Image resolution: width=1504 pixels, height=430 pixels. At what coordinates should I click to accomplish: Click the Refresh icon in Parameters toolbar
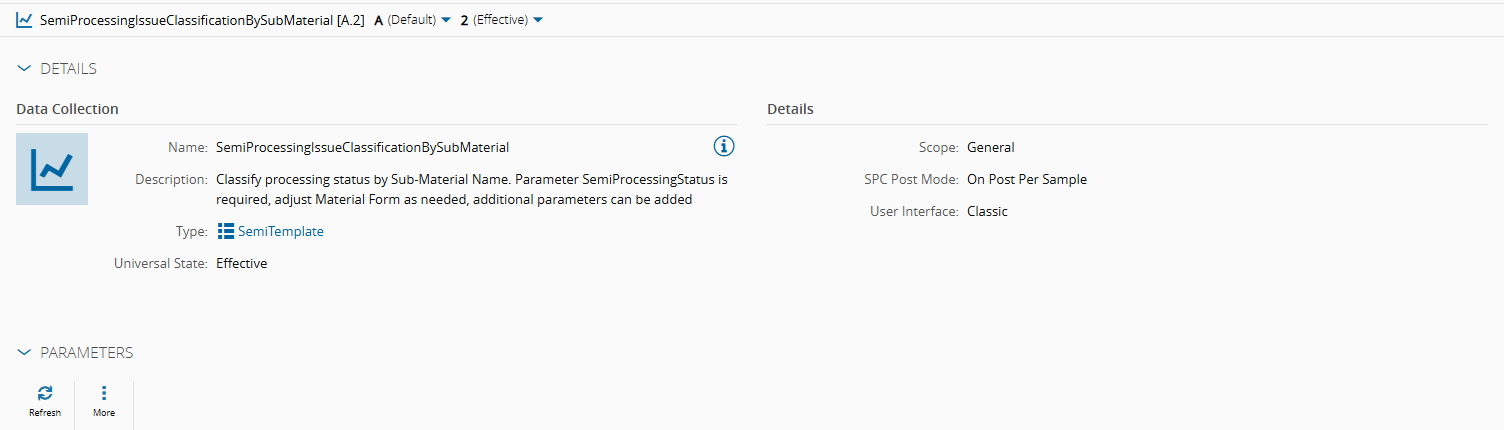(44, 394)
